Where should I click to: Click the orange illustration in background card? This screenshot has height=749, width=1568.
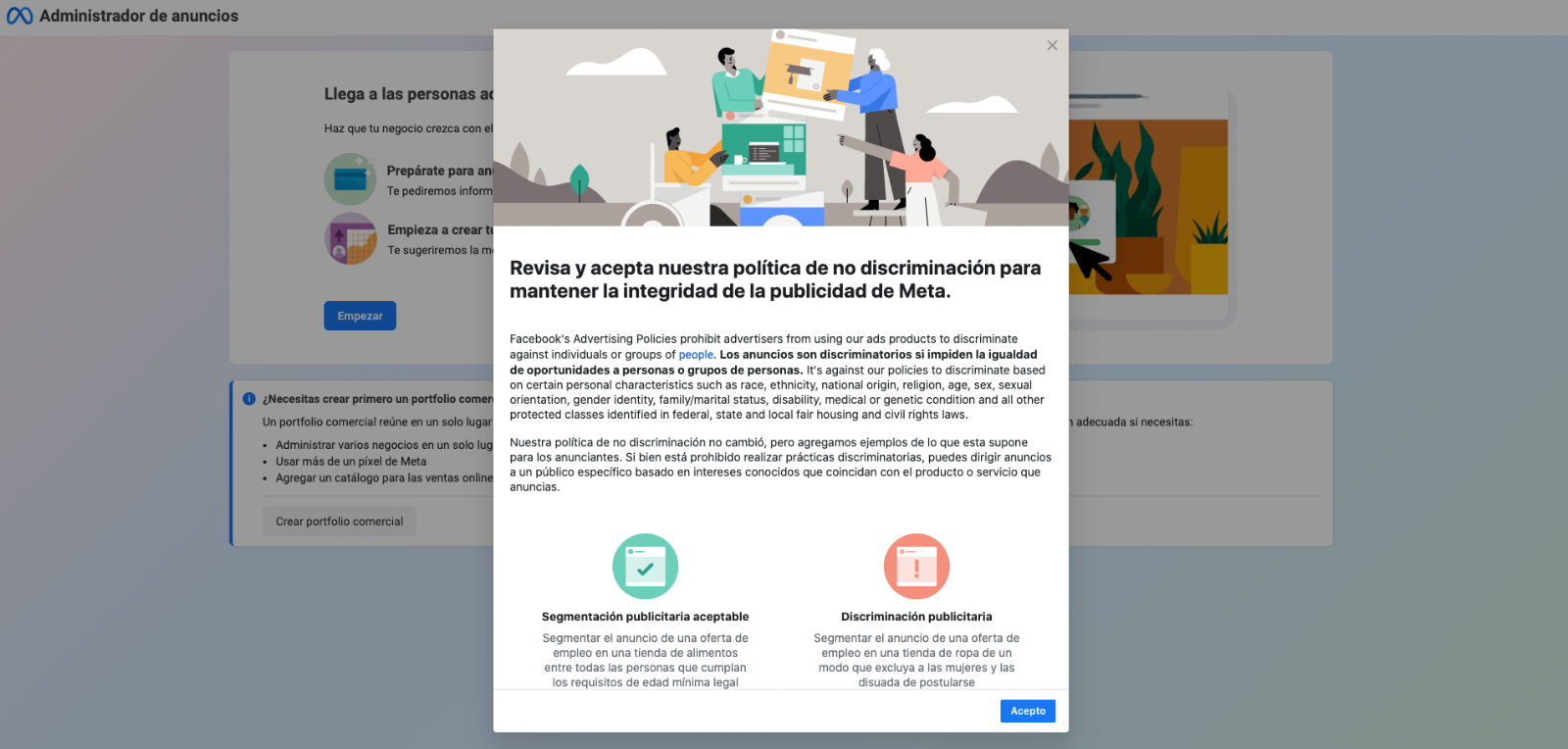[1148, 207]
